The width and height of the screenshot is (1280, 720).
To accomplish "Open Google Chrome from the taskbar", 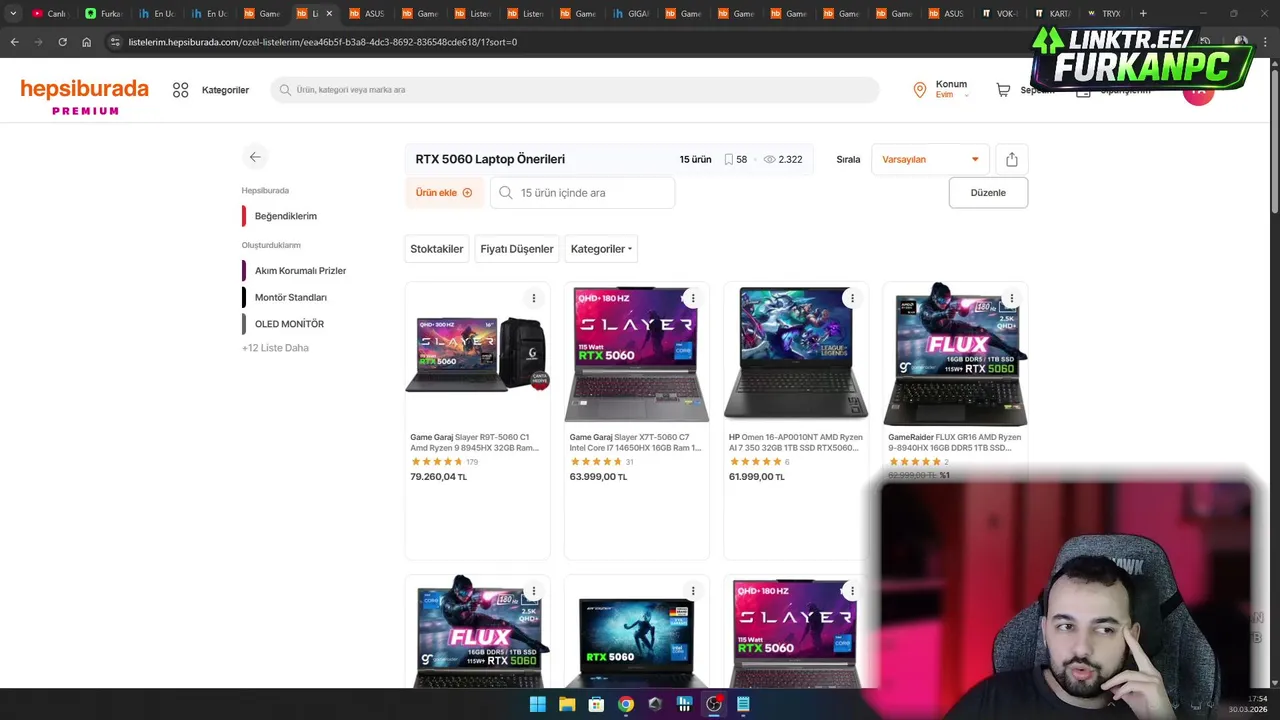I will [626, 704].
